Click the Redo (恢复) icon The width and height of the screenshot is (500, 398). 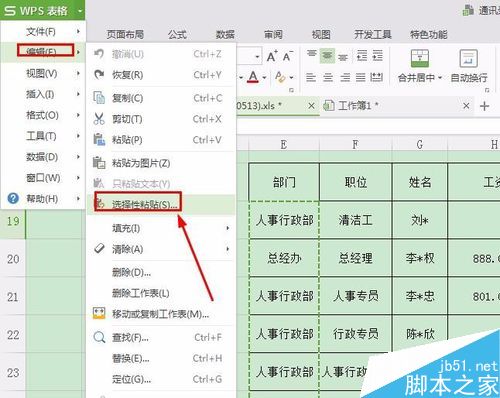[x=99, y=75]
